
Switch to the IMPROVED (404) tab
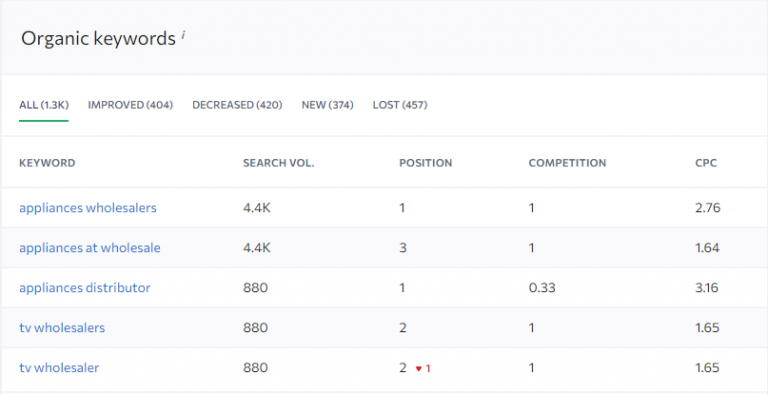pyautogui.click(x=130, y=105)
